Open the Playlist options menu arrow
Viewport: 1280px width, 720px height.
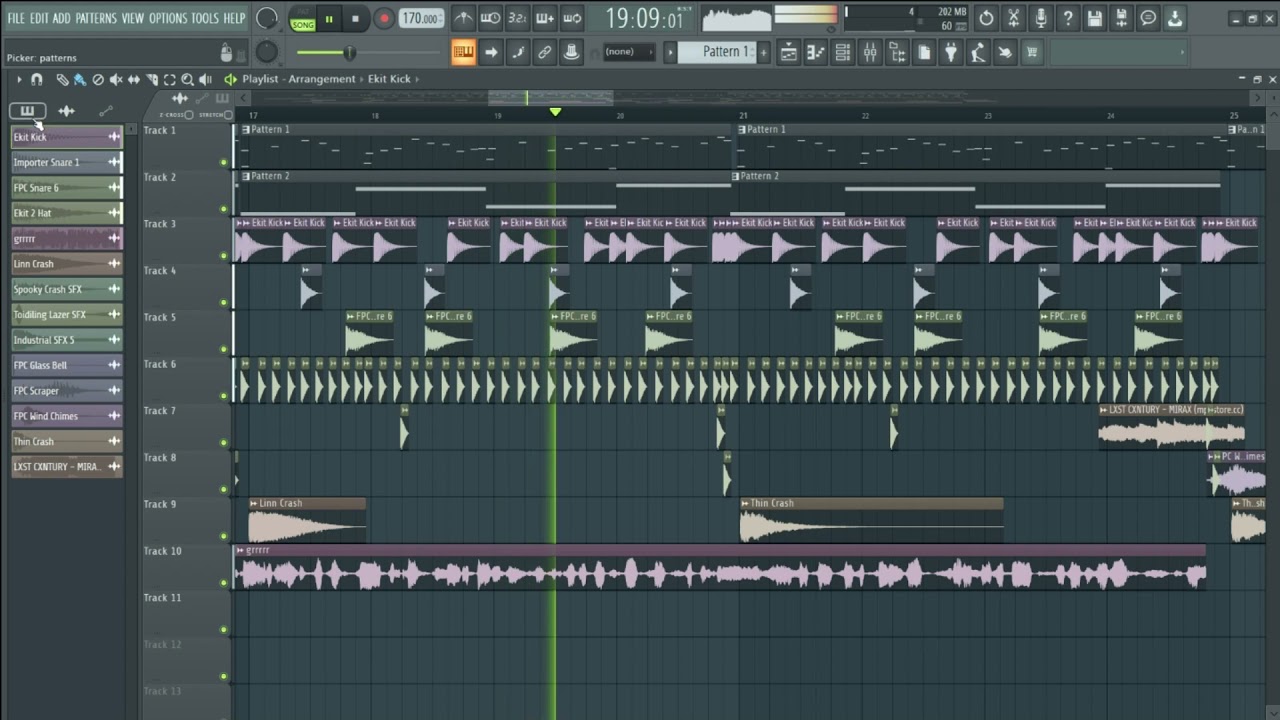pos(18,79)
